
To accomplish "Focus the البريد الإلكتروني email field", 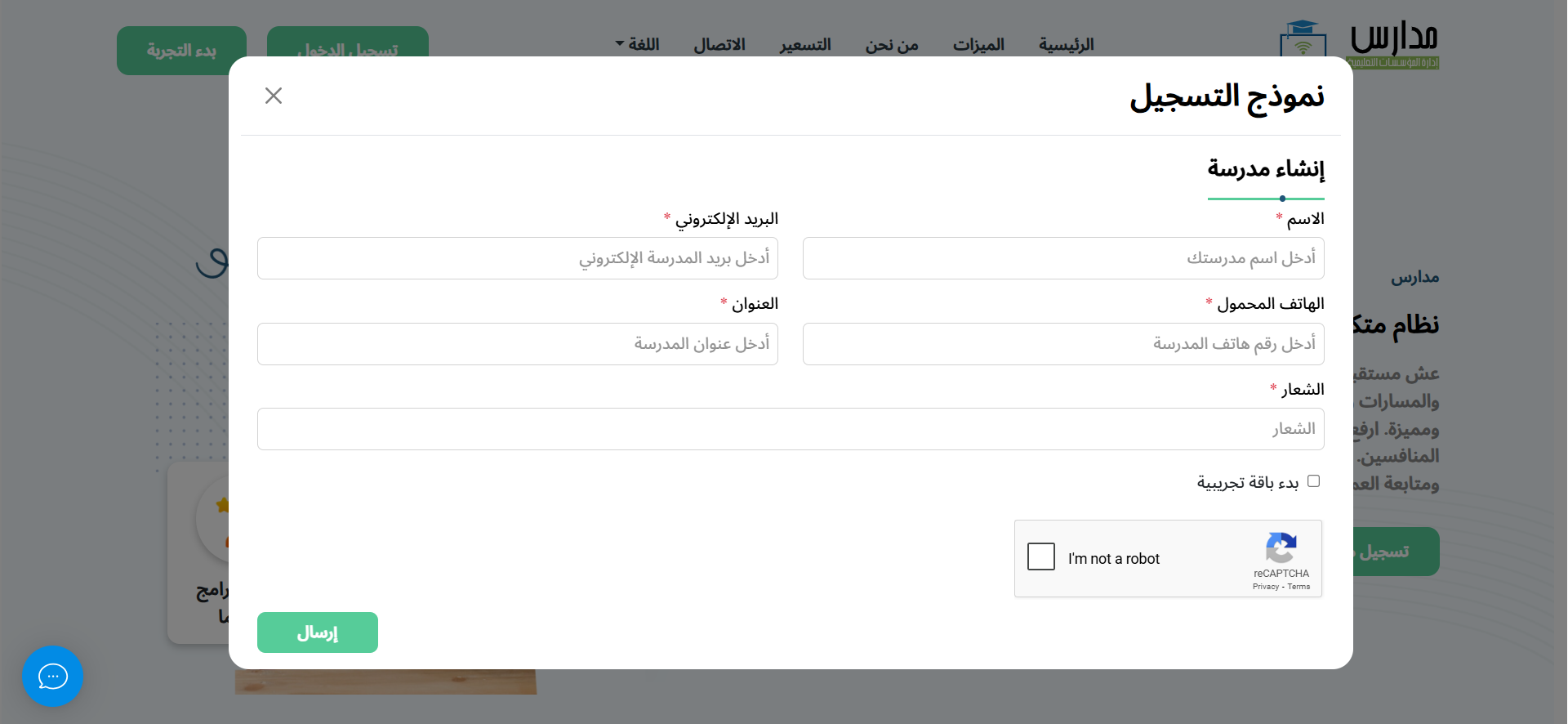I will pos(518,258).
